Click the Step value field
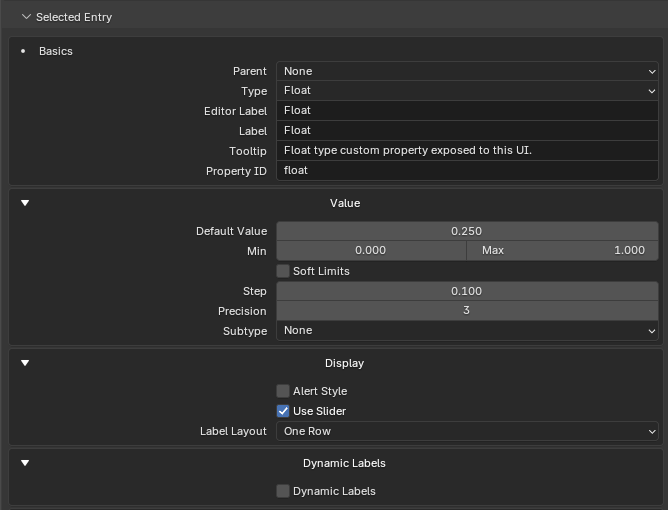 coord(467,291)
